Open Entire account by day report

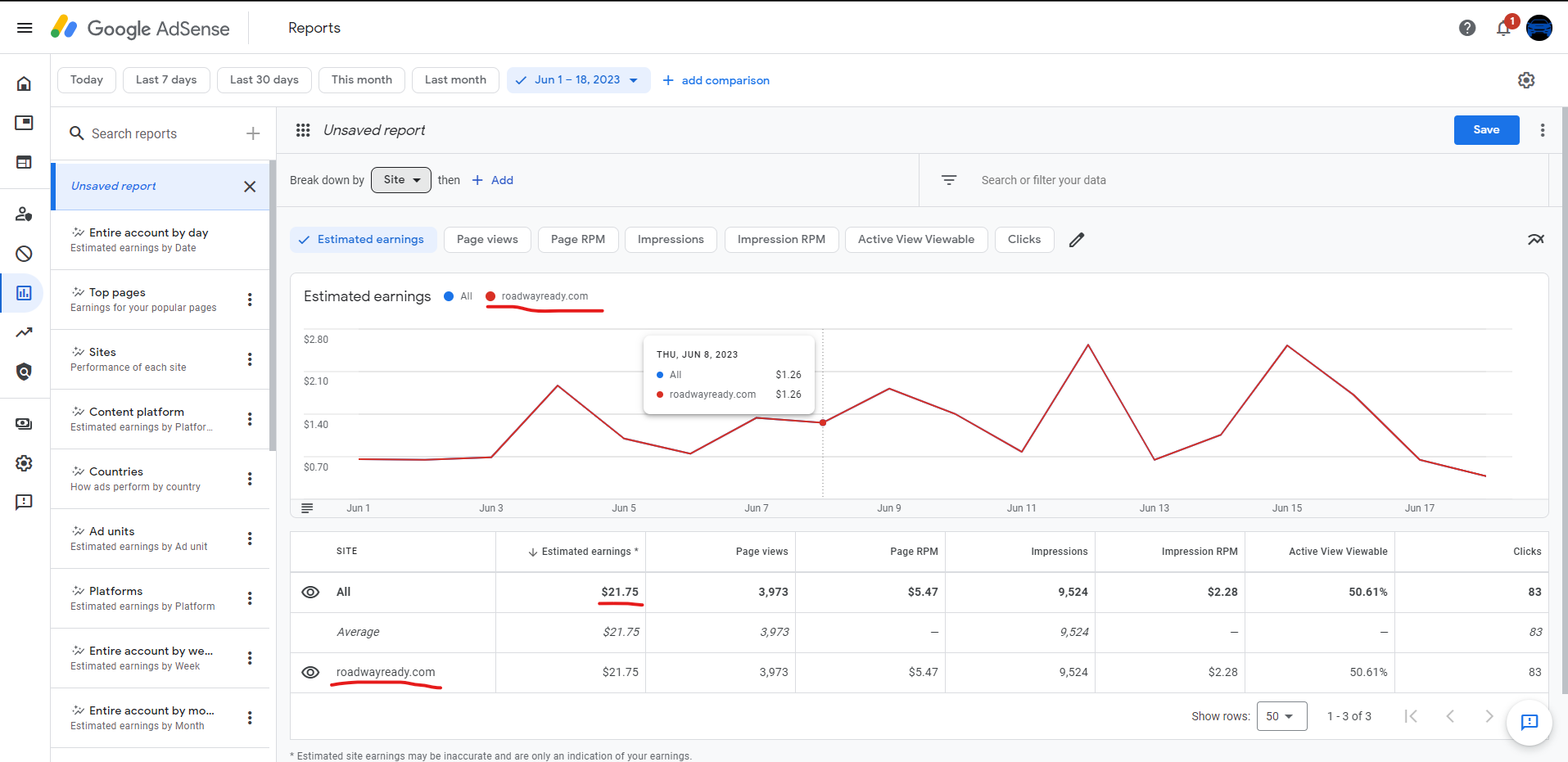[160, 240]
